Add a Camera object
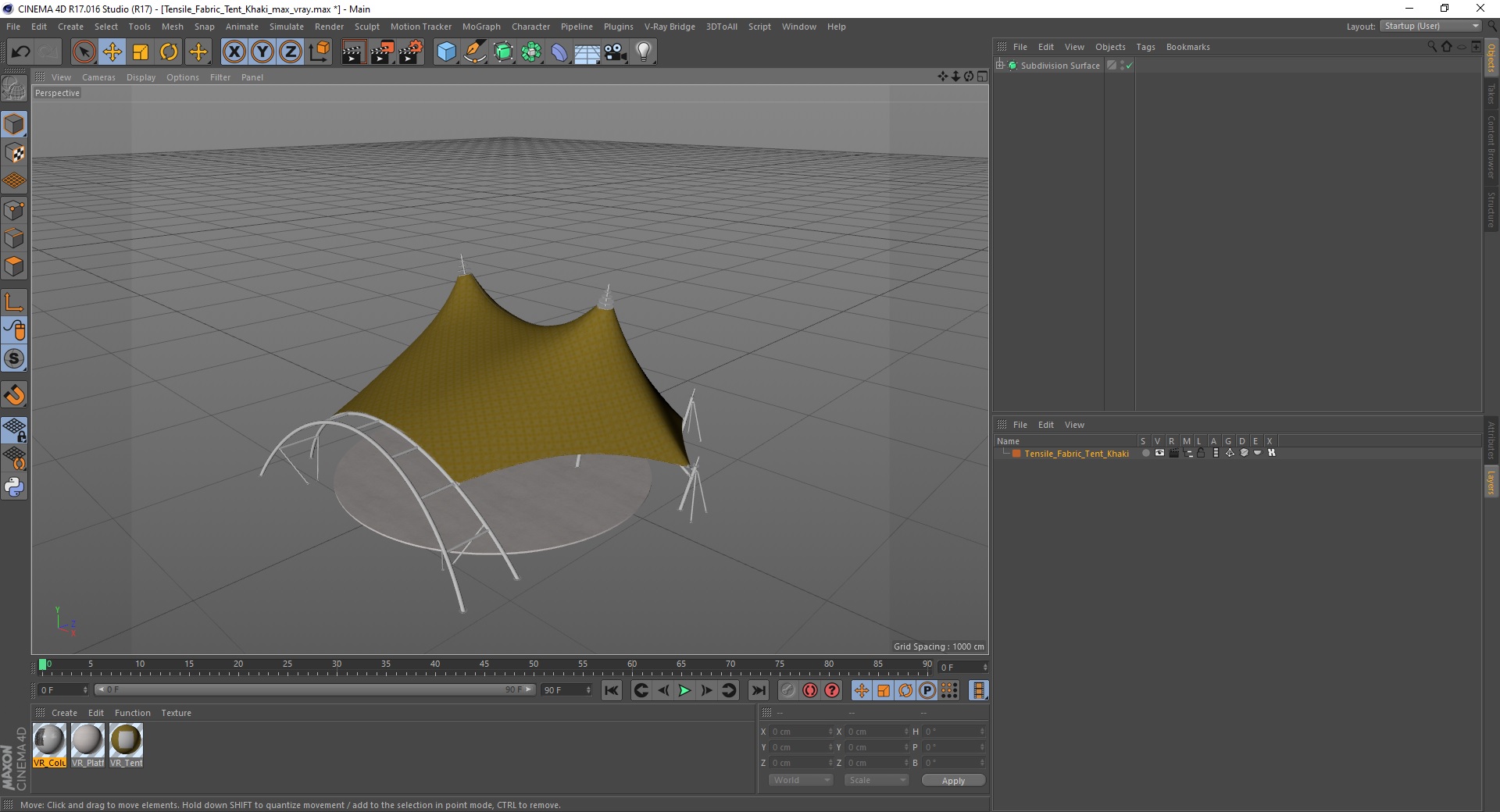Image resolution: width=1500 pixels, height=812 pixels. tap(616, 52)
